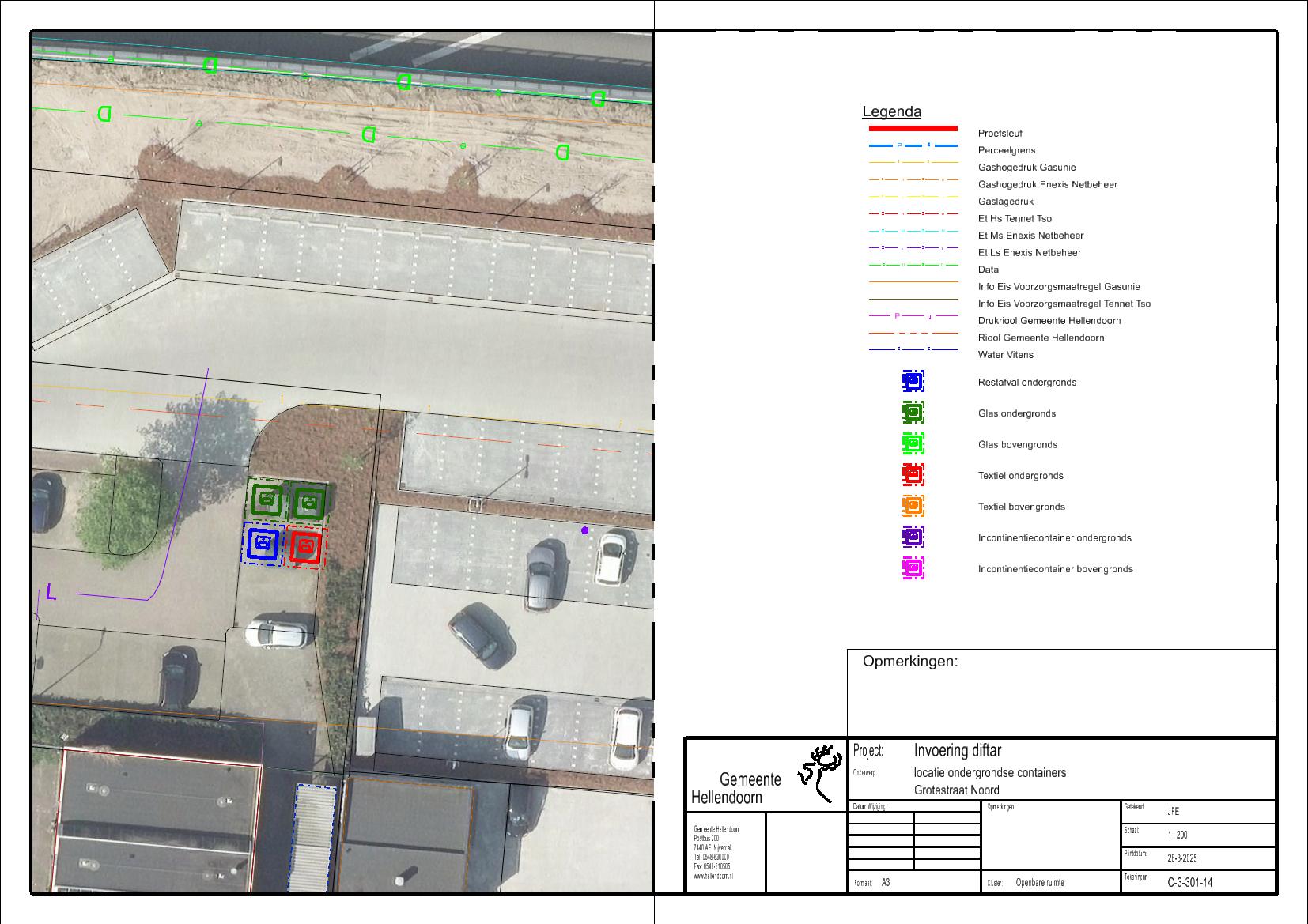Click the Legenda heading
Screen dimensions: 1308x924
click(891, 112)
